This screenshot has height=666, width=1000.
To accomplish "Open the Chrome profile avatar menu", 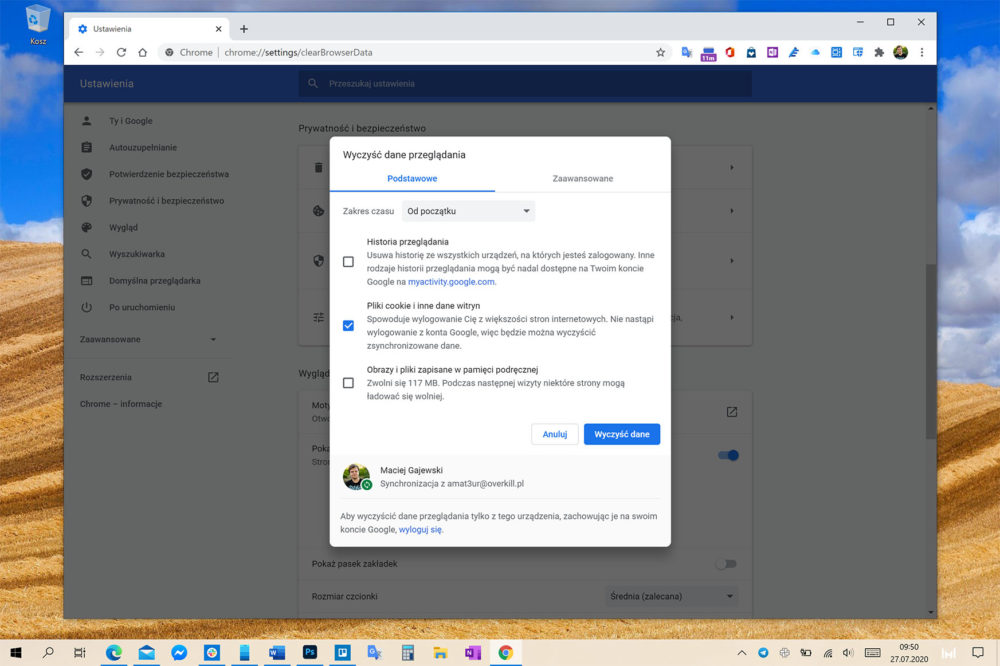I will (x=901, y=52).
